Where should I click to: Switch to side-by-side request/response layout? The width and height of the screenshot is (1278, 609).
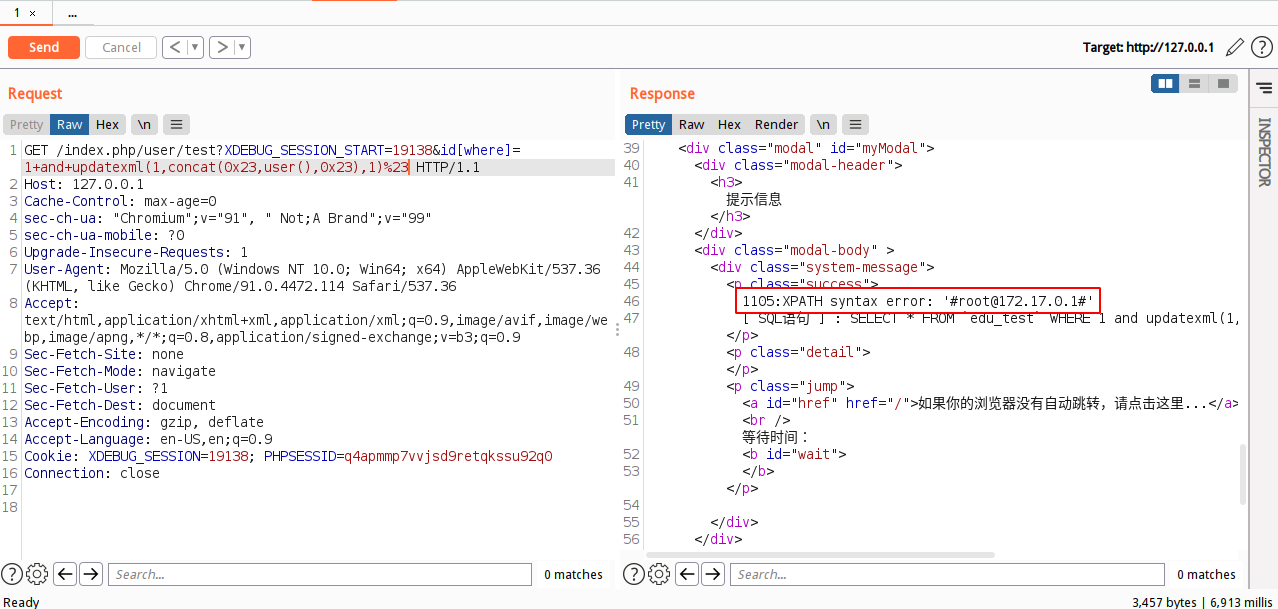point(1165,84)
